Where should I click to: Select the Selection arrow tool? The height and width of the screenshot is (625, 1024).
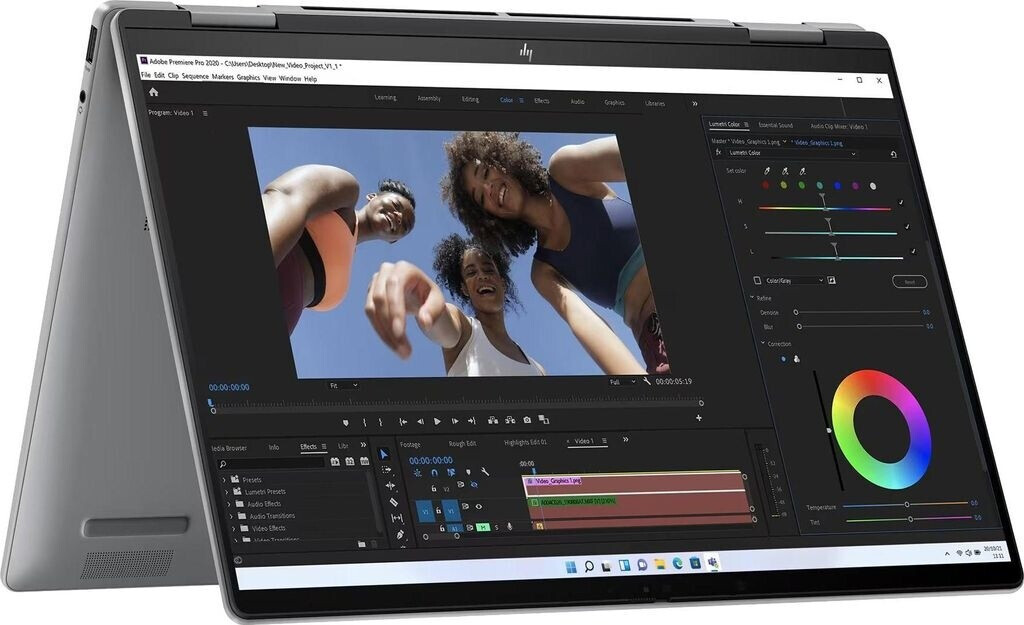pos(384,455)
